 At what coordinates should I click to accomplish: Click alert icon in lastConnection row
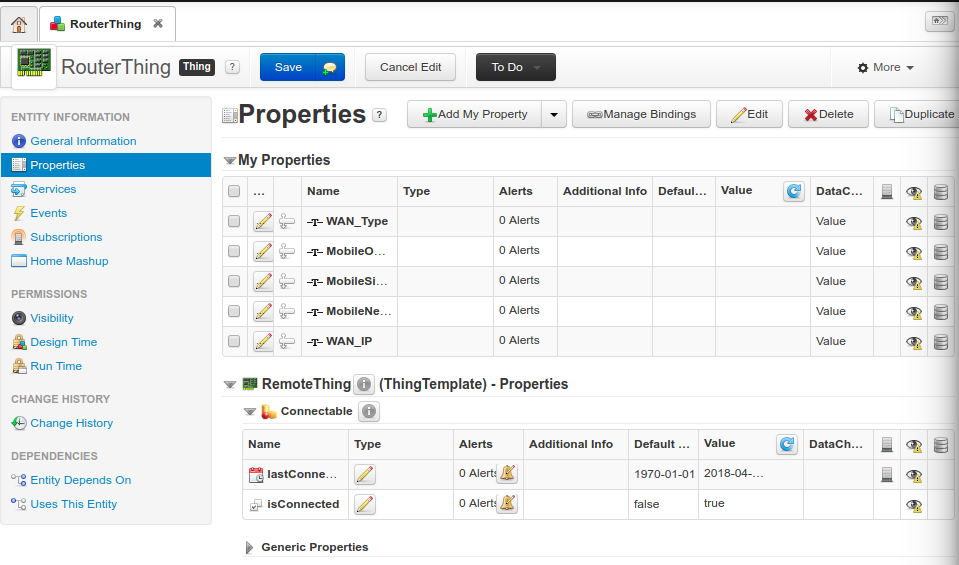point(508,474)
